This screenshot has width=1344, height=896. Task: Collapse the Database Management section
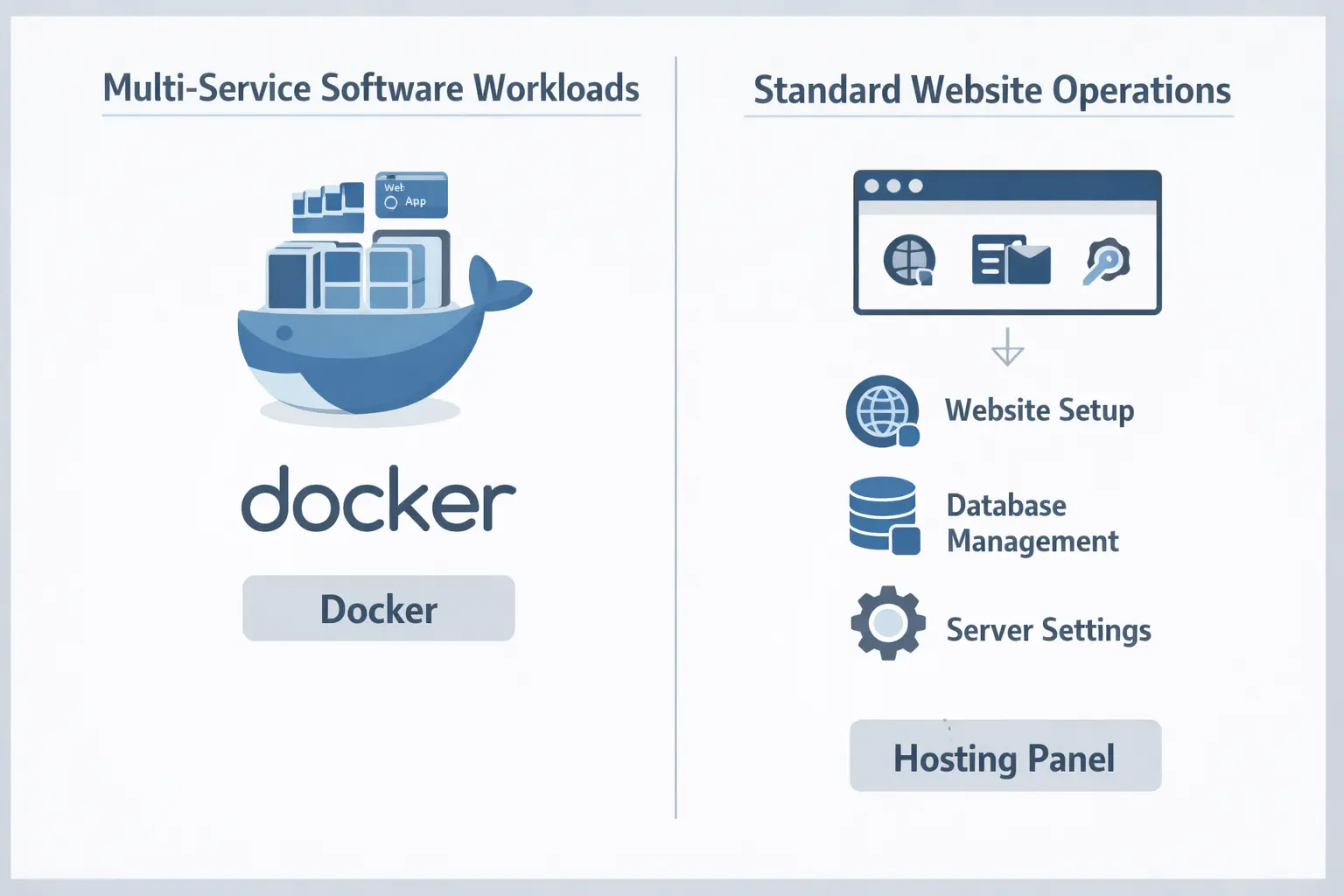pyautogui.click(x=1032, y=522)
